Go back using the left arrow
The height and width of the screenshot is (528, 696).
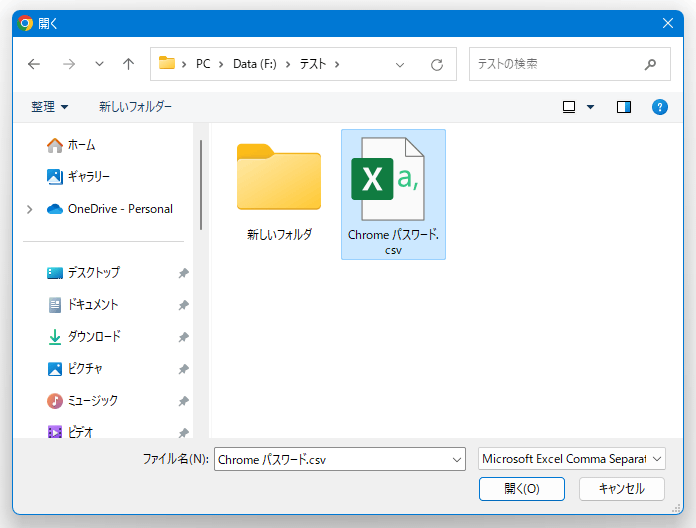(x=34, y=64)
